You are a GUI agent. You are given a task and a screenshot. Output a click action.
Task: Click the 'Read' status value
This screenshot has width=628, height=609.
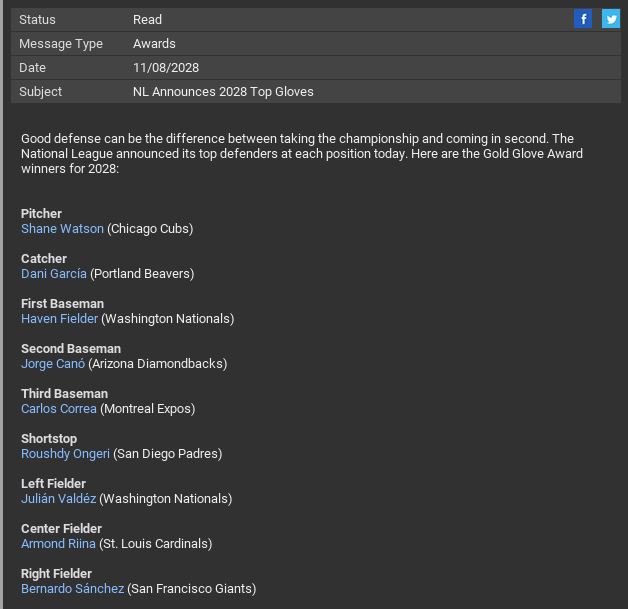point(147,20)
